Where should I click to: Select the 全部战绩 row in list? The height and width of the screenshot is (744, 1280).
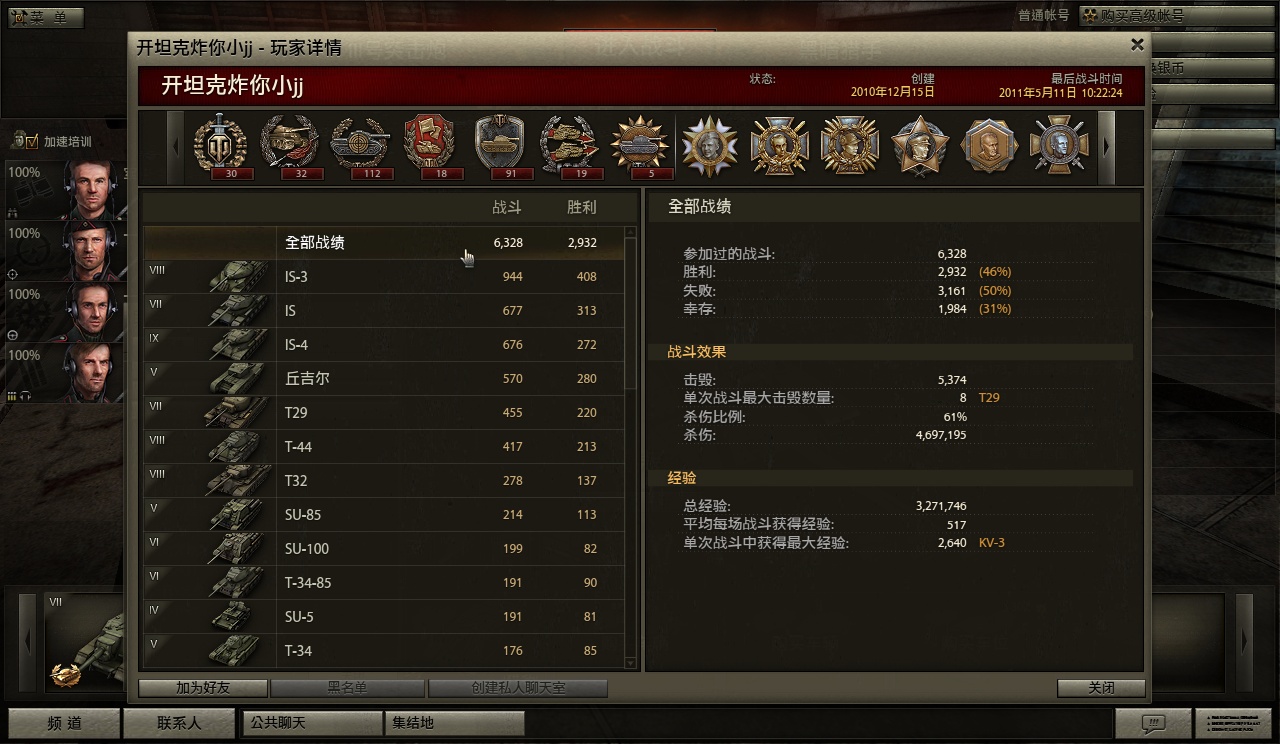coord(384,243)
